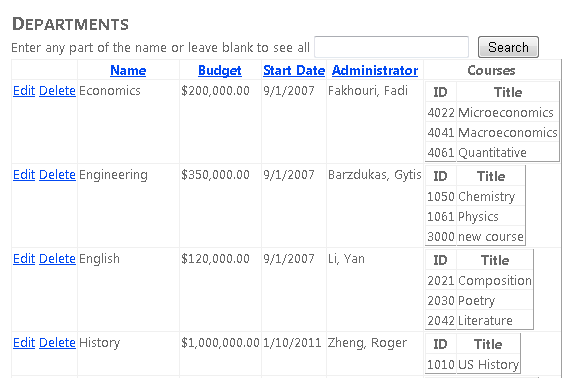
Task: Sort departments by Name column header
Action: pyautogui.click(x=128, y=70)
